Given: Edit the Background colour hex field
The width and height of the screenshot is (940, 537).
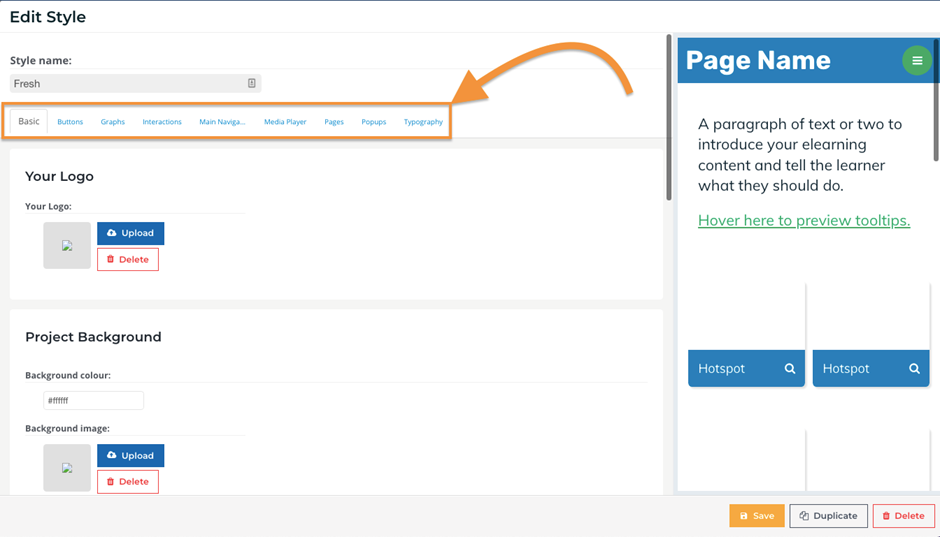Looking at the screenshot, I should (94, 400).
